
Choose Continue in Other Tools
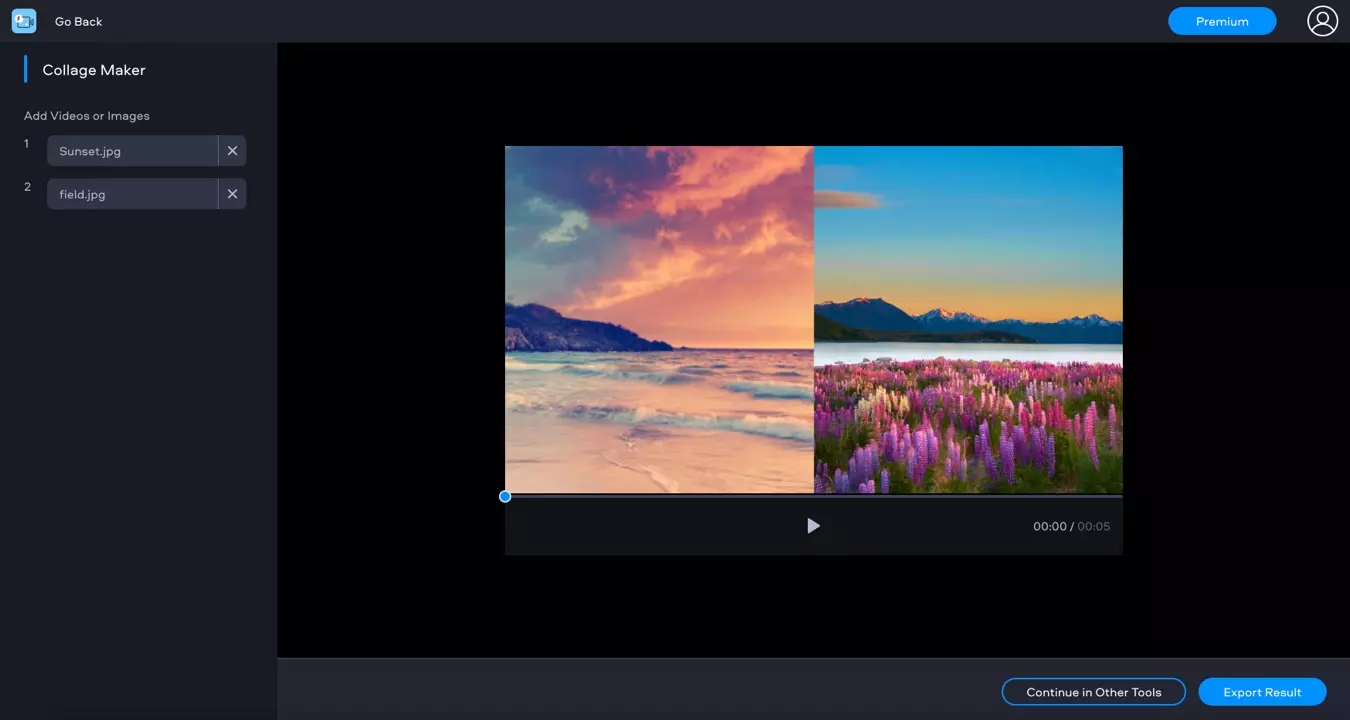click(x=1093, y=692)
